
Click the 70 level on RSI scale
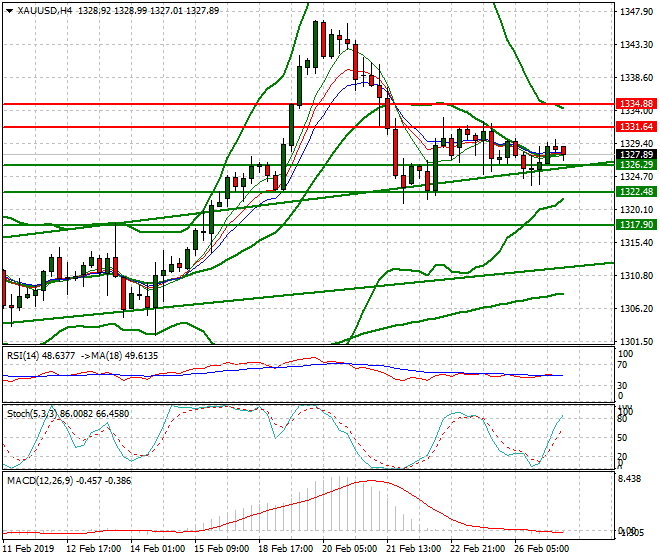[622, 365]
